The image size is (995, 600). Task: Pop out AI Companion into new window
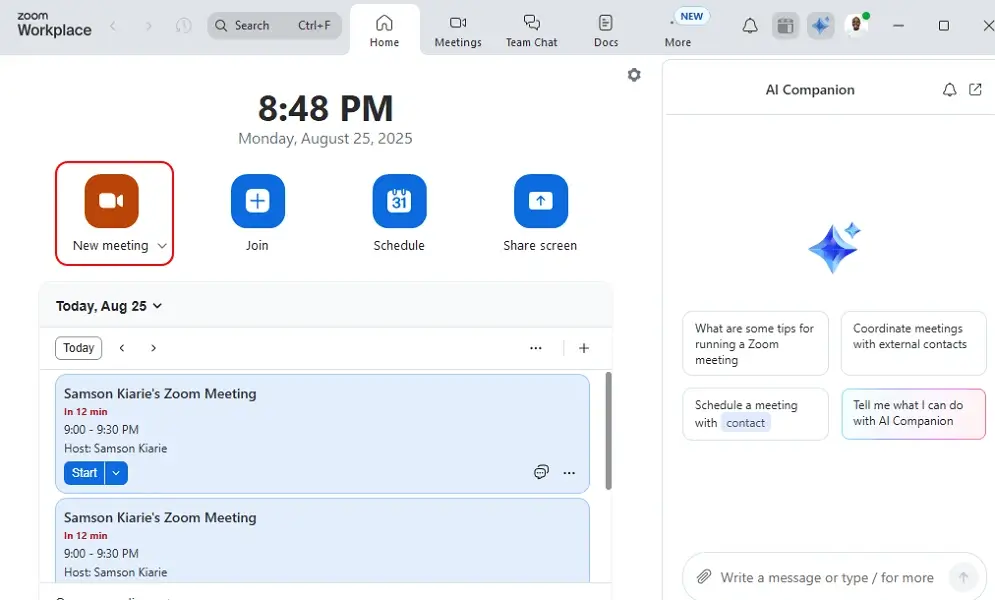(x=975, y=90)
